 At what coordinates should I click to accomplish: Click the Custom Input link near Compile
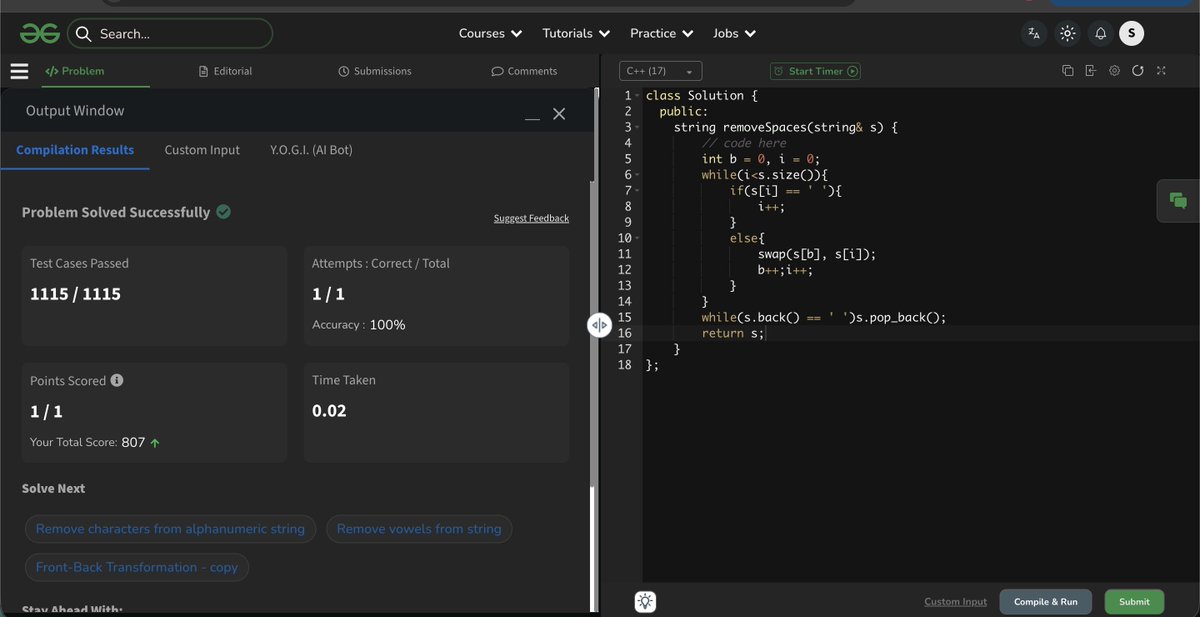[x=955, y=602]
